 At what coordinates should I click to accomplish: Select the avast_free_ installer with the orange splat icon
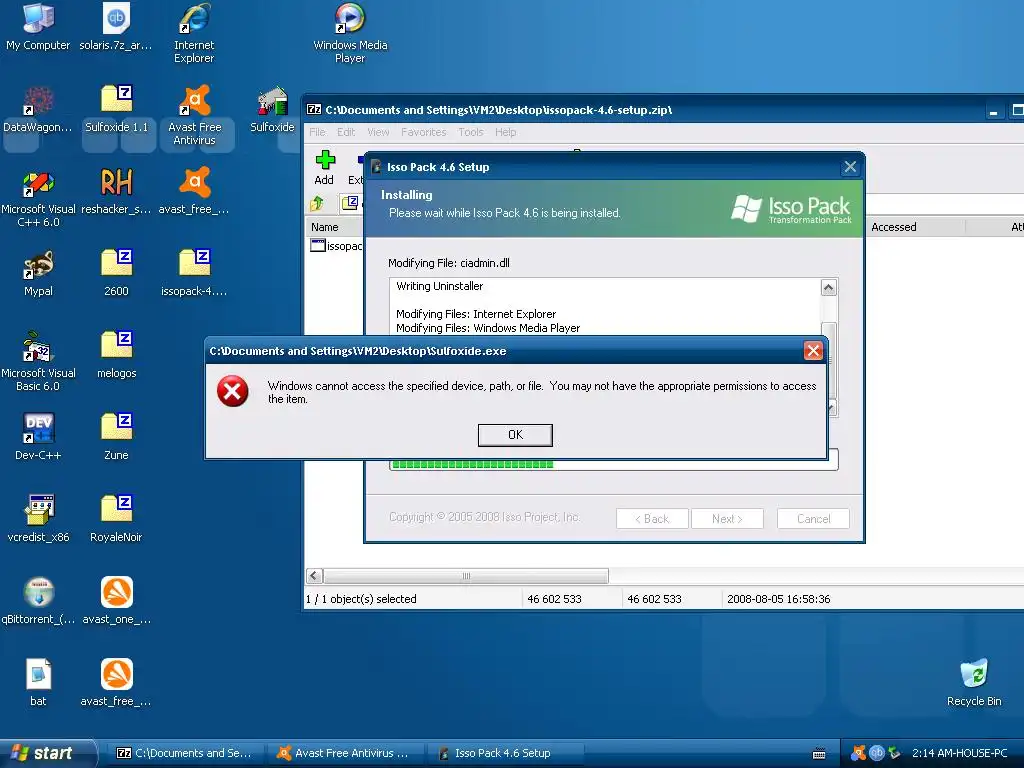(194, 191)
